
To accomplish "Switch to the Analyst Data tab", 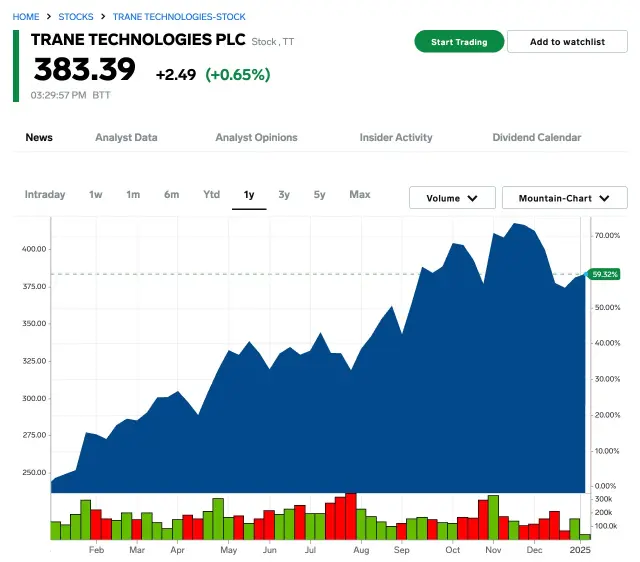I will [x=126, y=137].
